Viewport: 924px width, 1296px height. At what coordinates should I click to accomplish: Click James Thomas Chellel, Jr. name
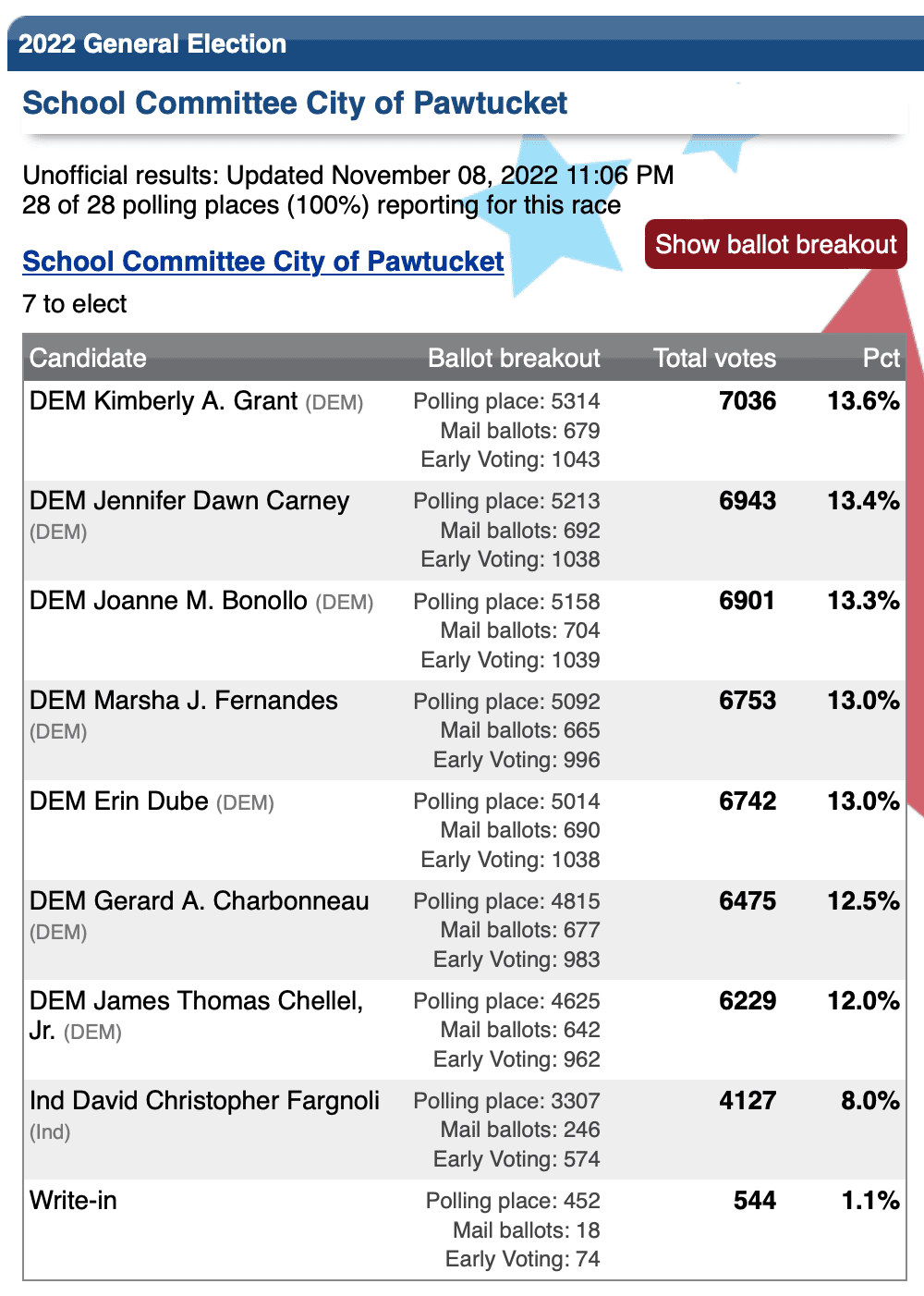click(197, 1015)
